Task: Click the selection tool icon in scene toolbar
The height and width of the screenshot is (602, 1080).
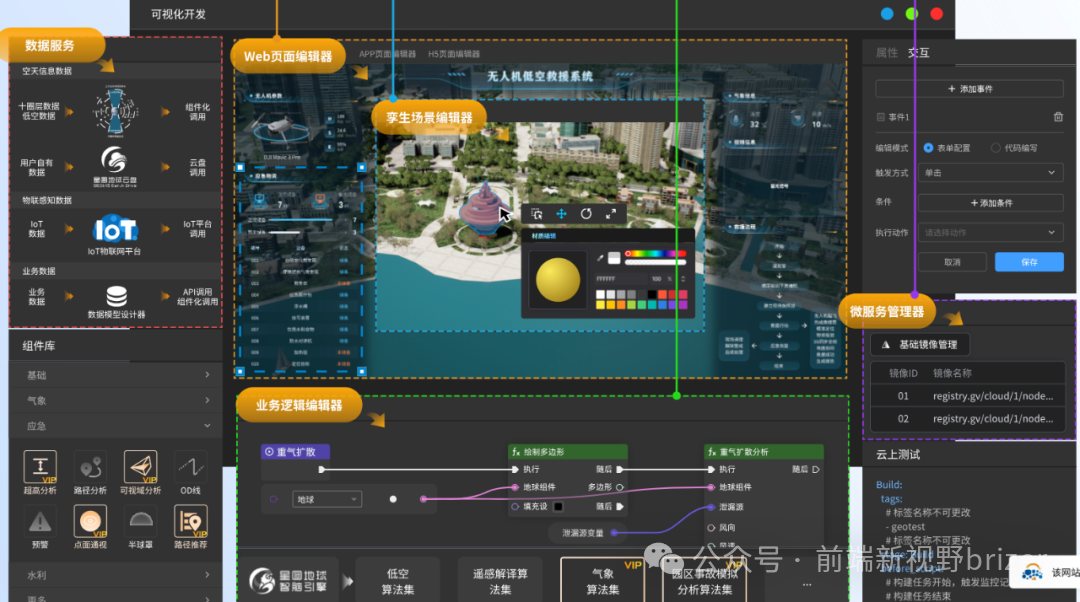Action: [537, 214]
